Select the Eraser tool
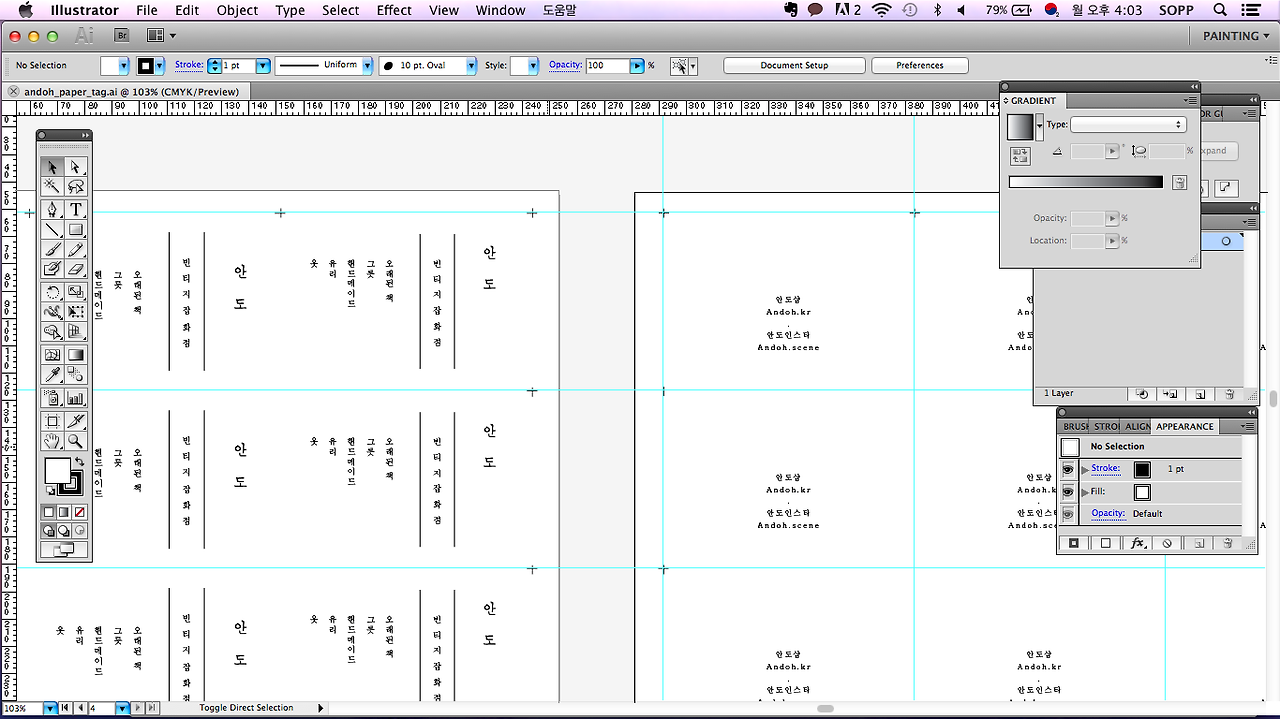The image size is (1280, 719). 76,269
